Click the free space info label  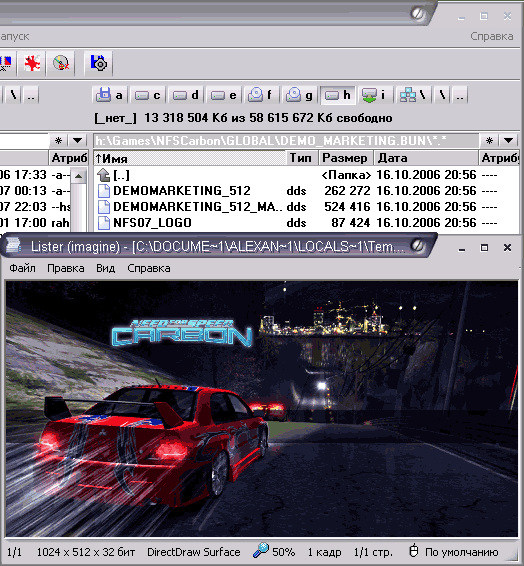(243, 118)
